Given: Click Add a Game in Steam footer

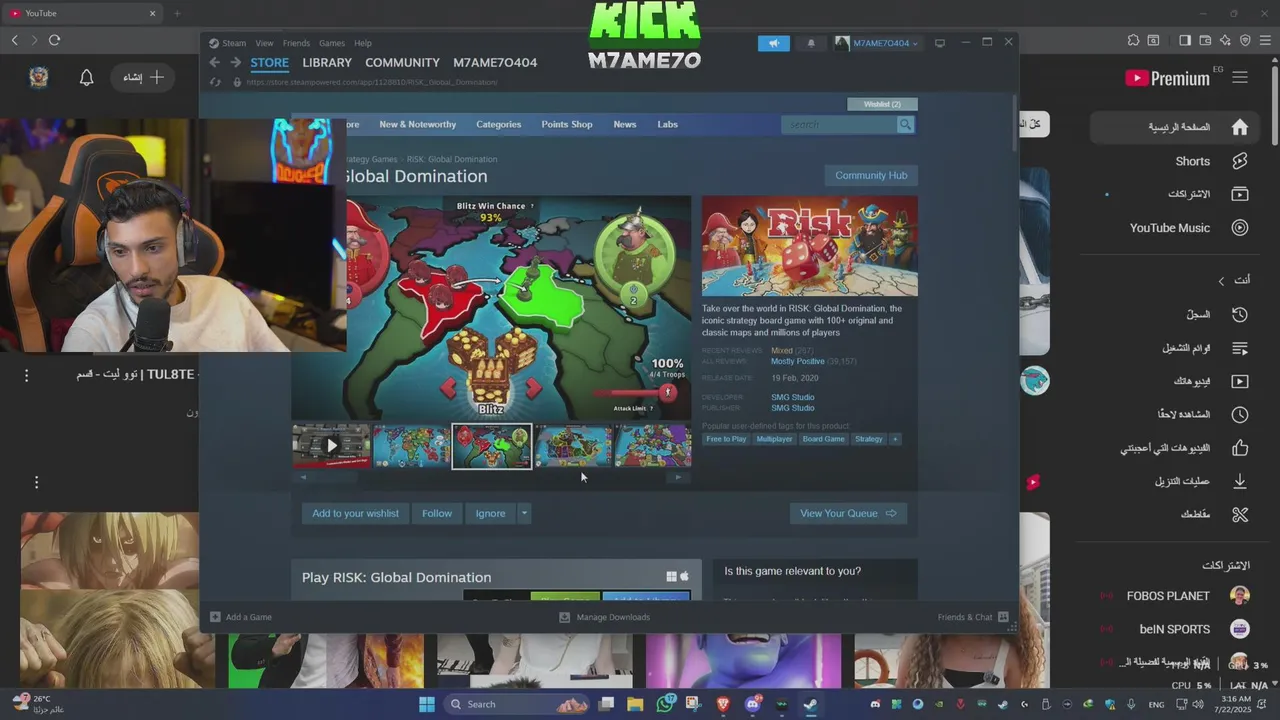Looking at the screenshot, I should pyautogui.click(x=241, y=617).
